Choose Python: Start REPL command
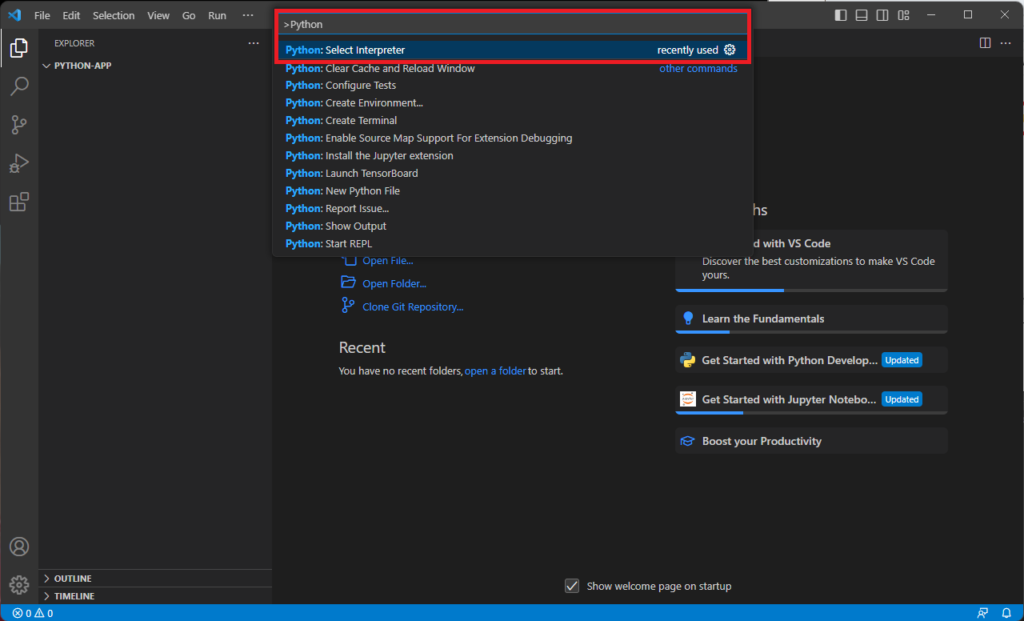 [x=513, y=244]
